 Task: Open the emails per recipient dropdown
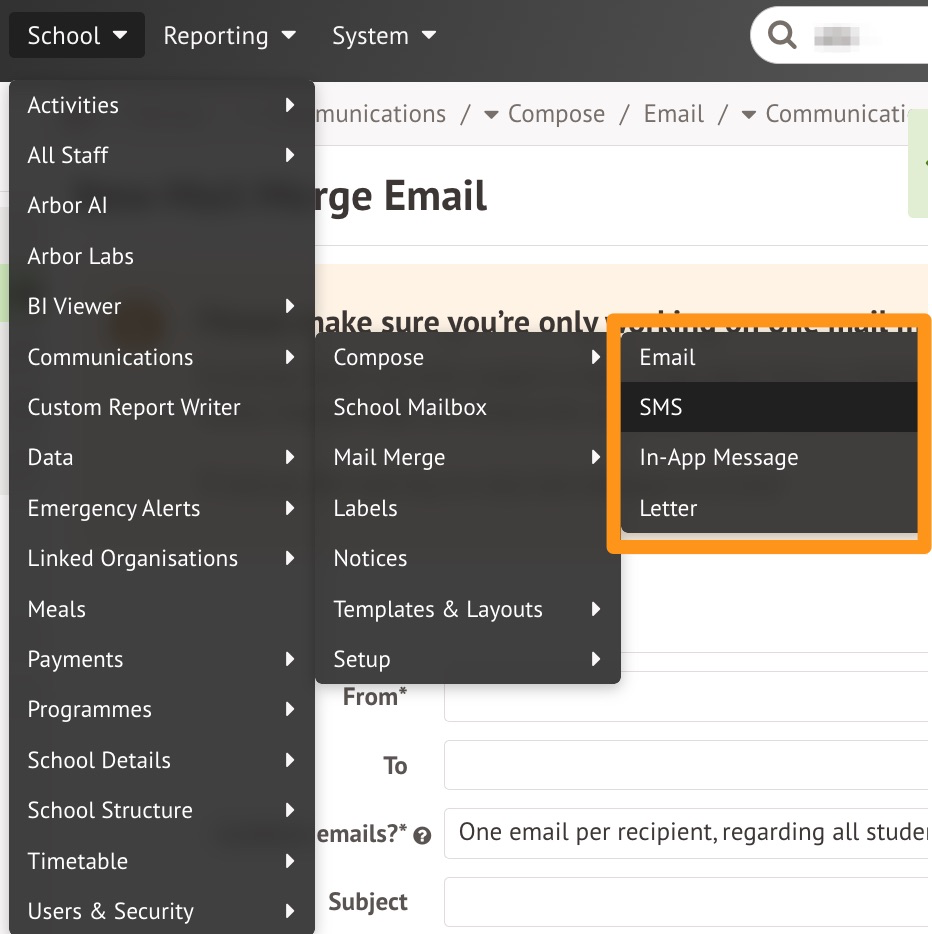(x=688, y=833)
